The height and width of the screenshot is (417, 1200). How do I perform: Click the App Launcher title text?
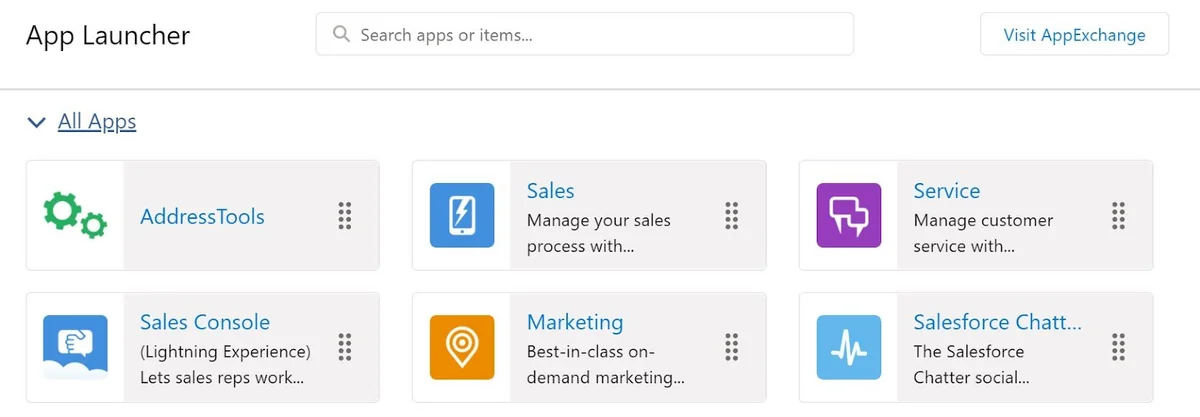[x=108, y=36]
